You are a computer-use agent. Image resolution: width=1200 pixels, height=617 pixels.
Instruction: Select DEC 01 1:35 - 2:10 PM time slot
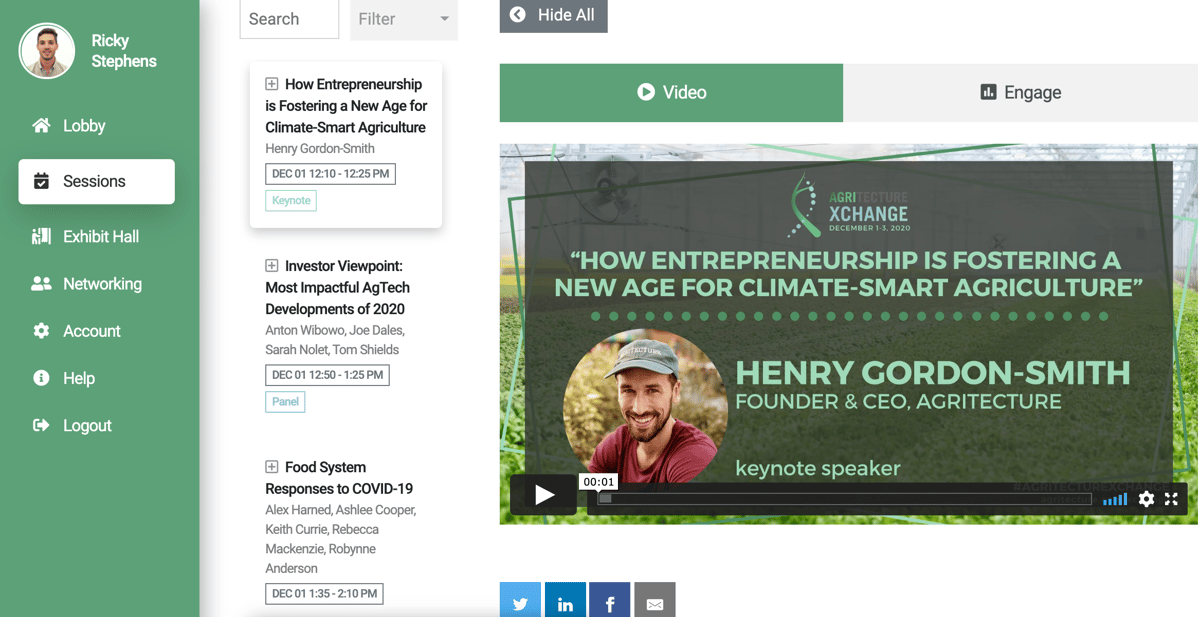click(x=324, y=594)
